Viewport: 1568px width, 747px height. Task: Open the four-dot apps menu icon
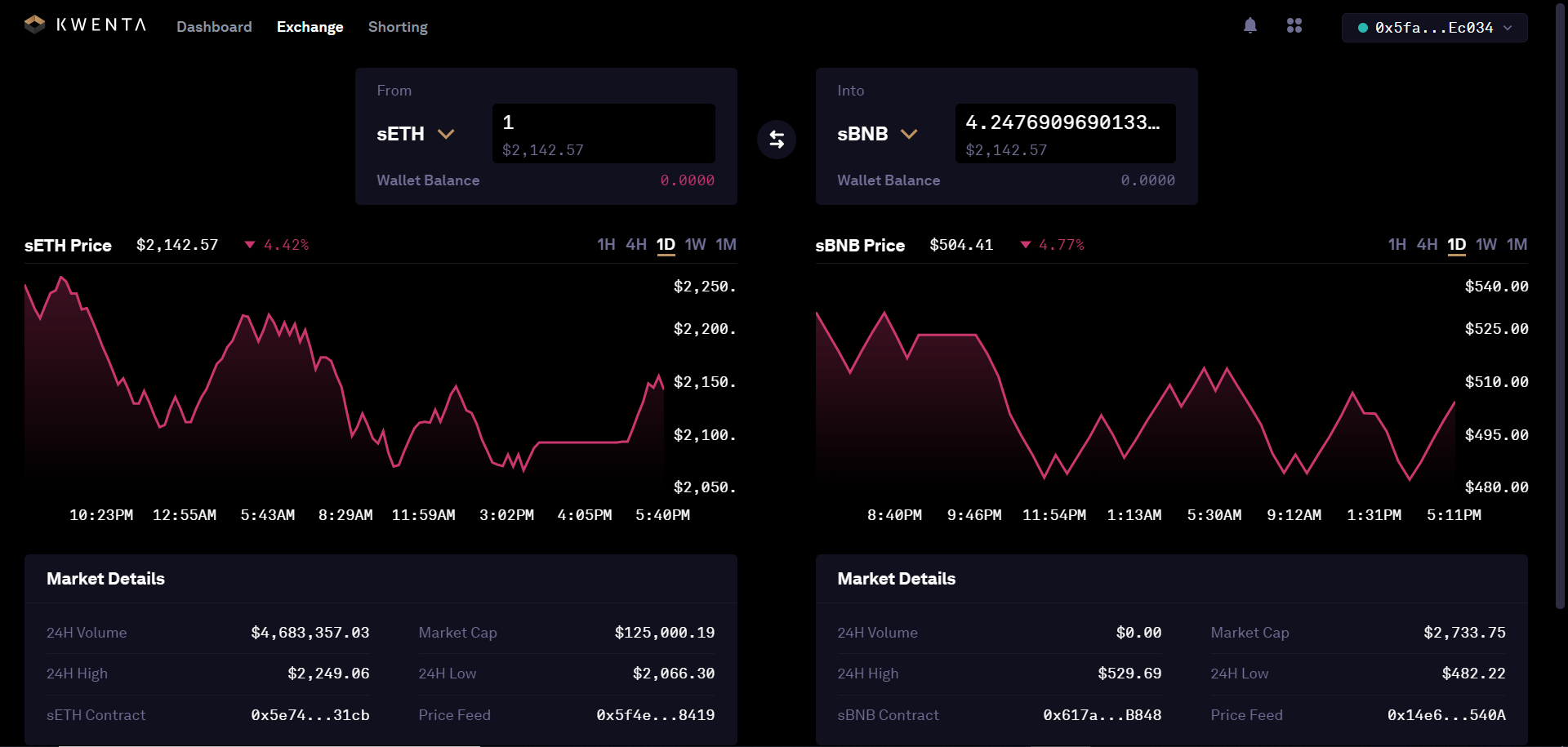(x=1294, y=26)
